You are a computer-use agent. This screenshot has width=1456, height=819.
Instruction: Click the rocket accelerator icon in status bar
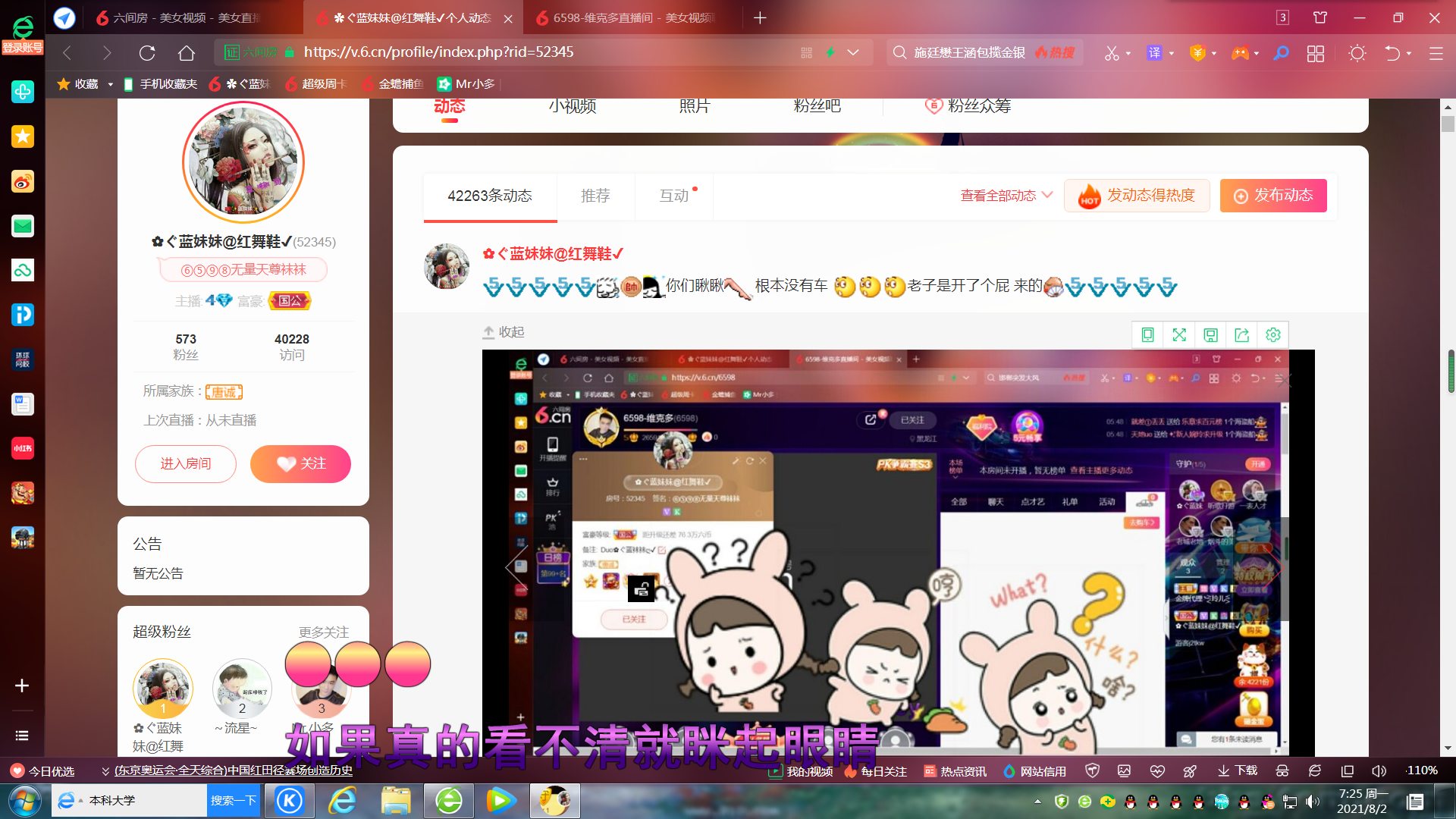click(1190, 770)
